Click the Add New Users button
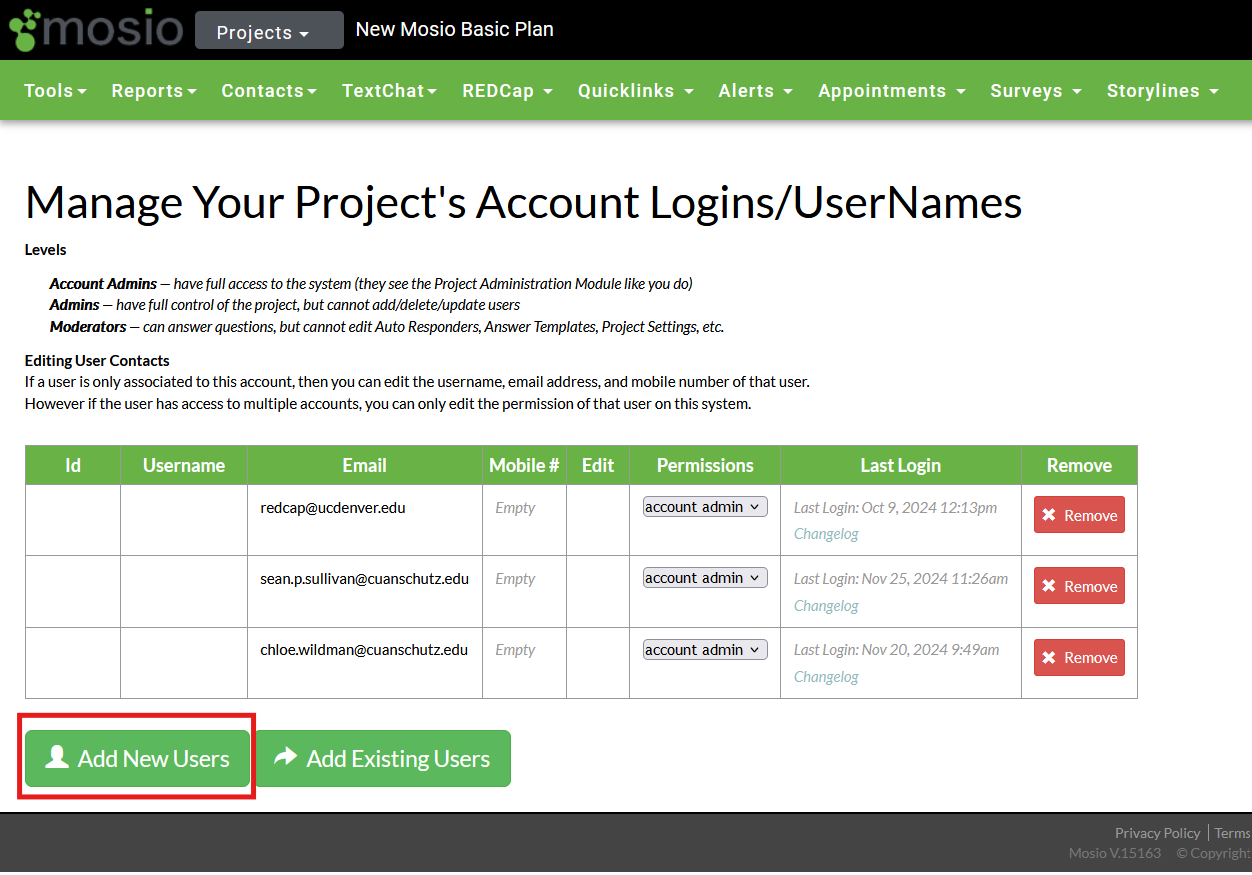The image size is (1252, 875). (139, 759)
